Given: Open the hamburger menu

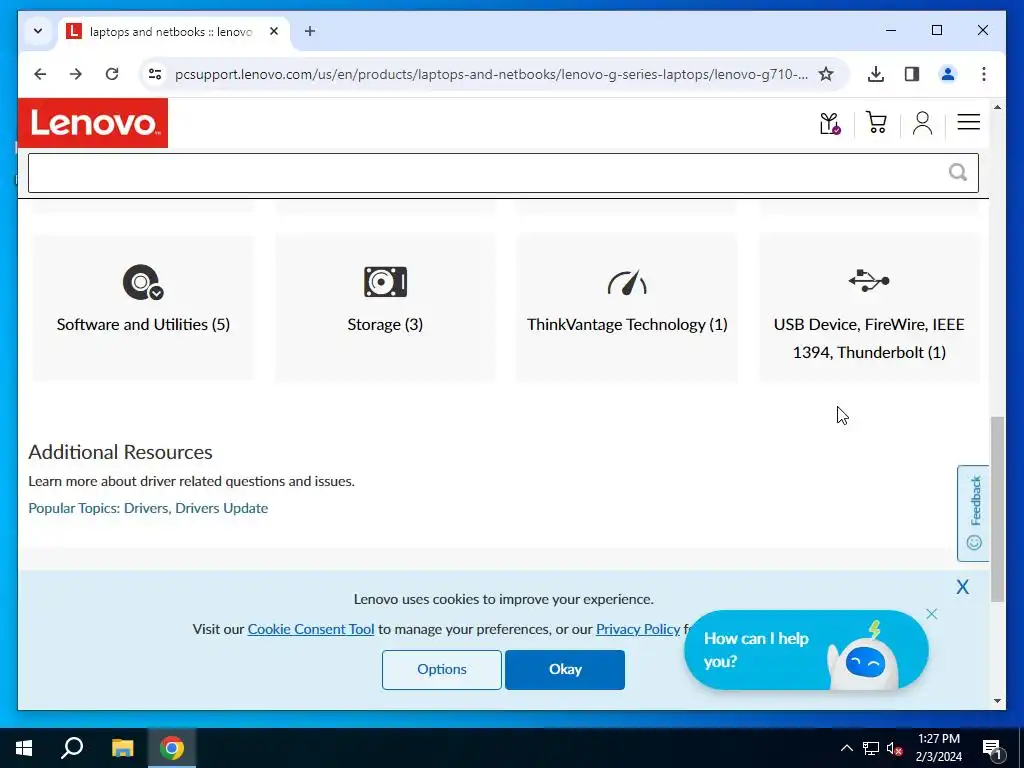Looking at the screenshot, I should pos(968,121).
